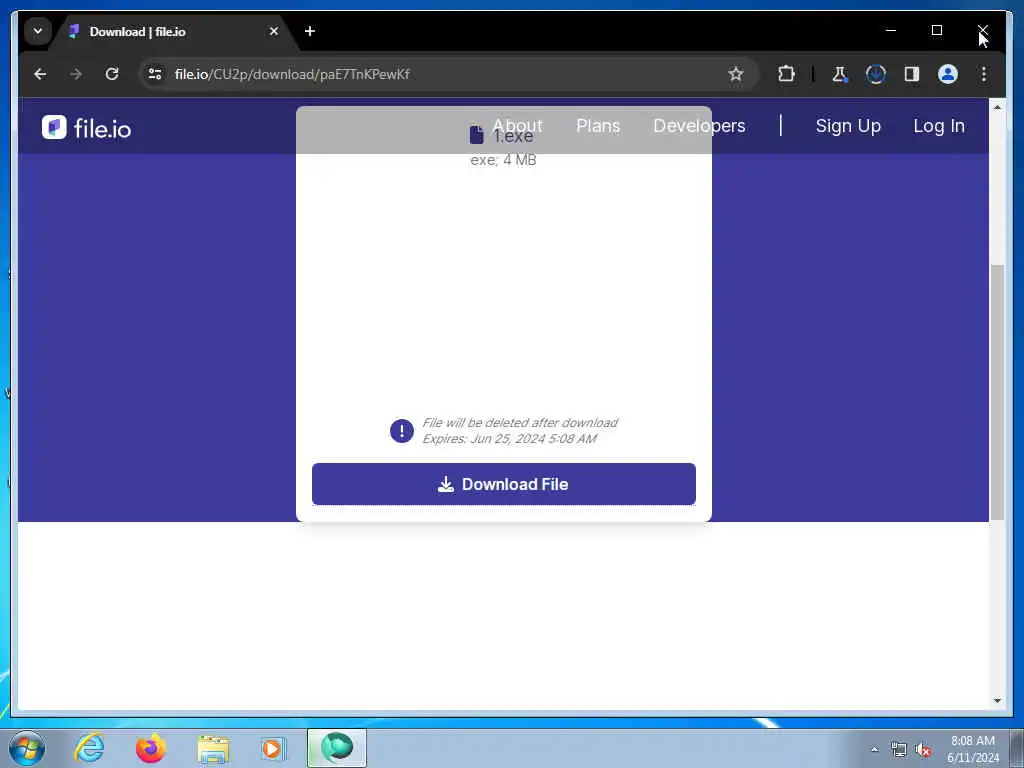The image size is (1024, 768).
Task: Open the Extensions puzzle icon
Action: pos(786,74)
